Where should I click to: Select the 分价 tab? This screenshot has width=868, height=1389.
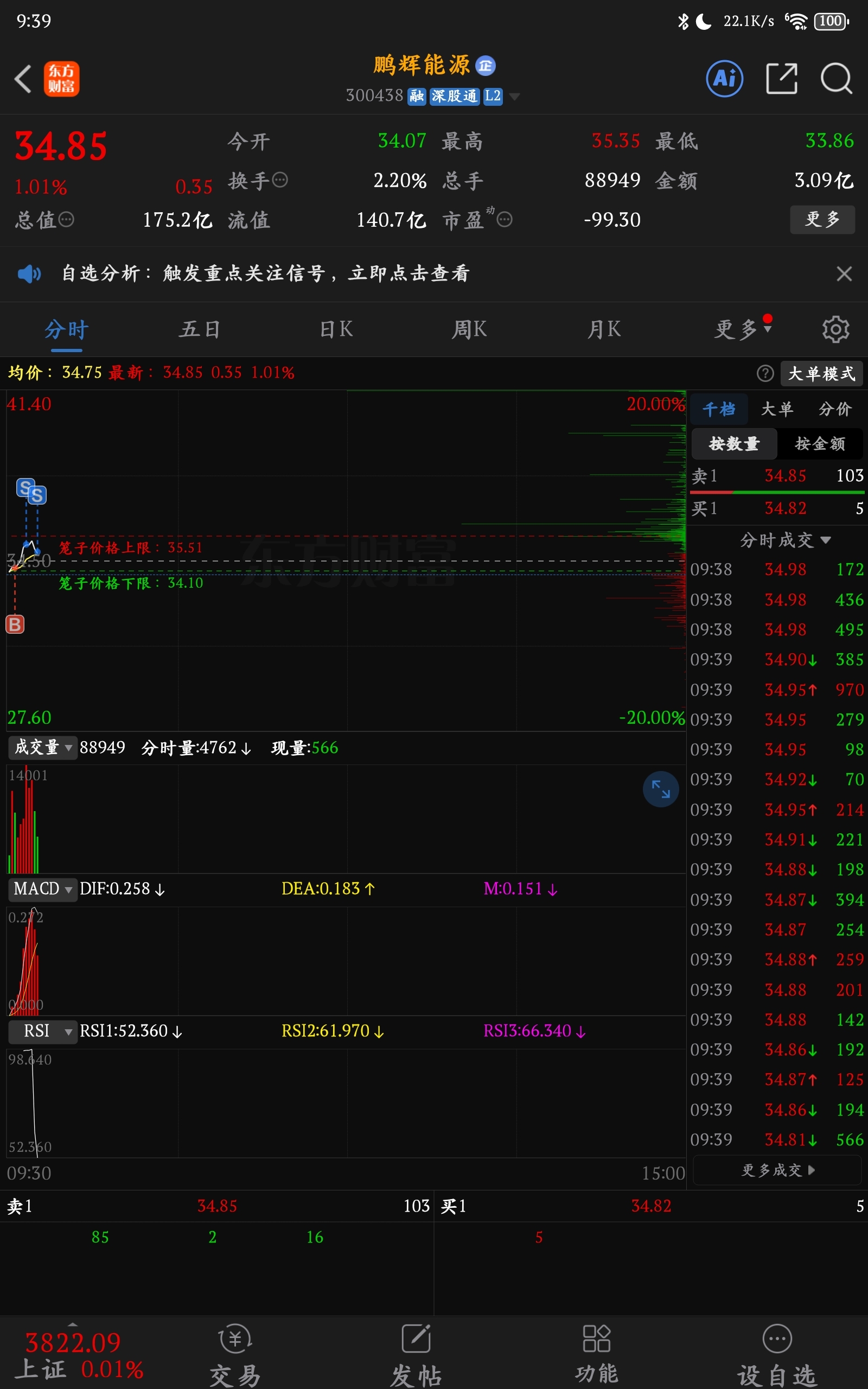(835, 409)
